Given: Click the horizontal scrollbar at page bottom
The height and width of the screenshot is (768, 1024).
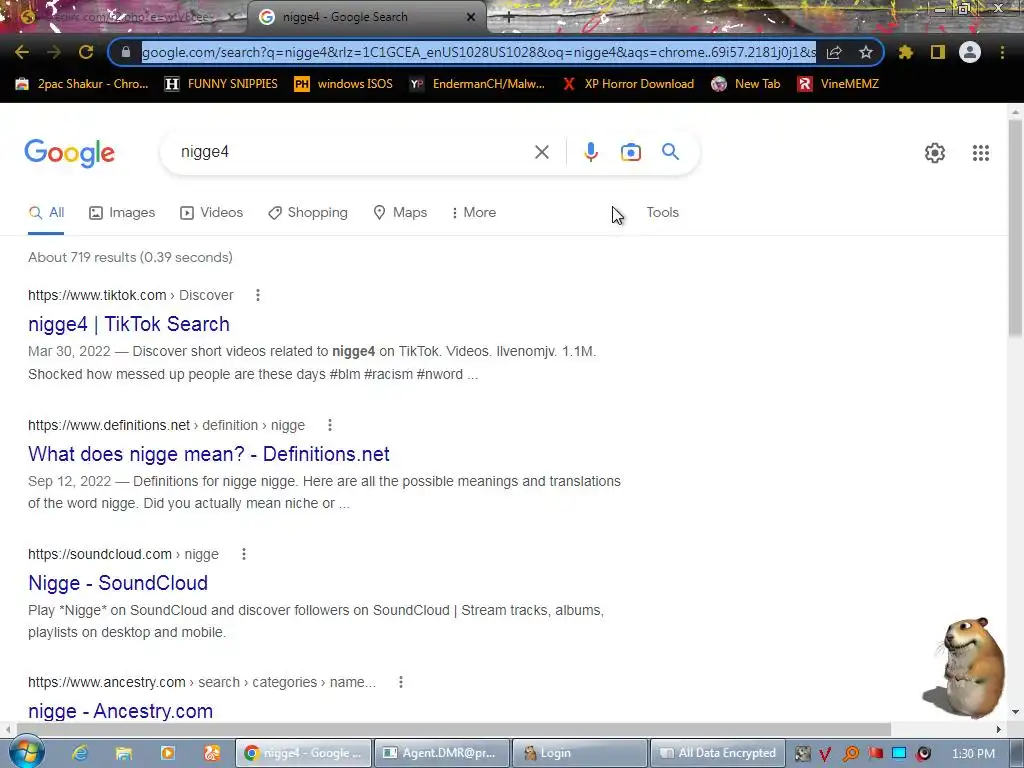Looking at the screenshot, I should (454, 729).
